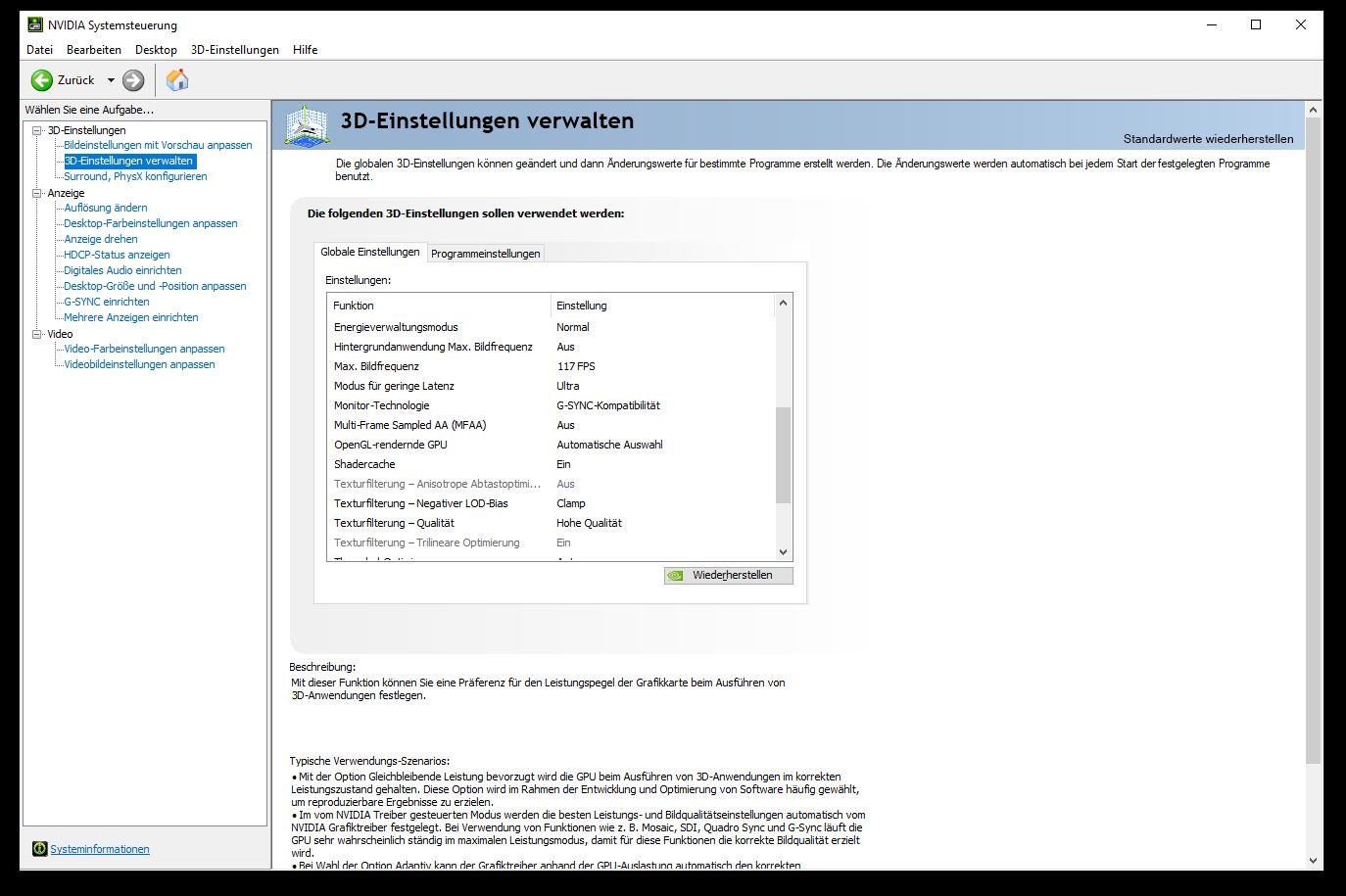This screenshot has width=1346, height=896.
Task: Select Texturfilterung – Negativer LOD-Bias row
Action: (x=552, y=503)
